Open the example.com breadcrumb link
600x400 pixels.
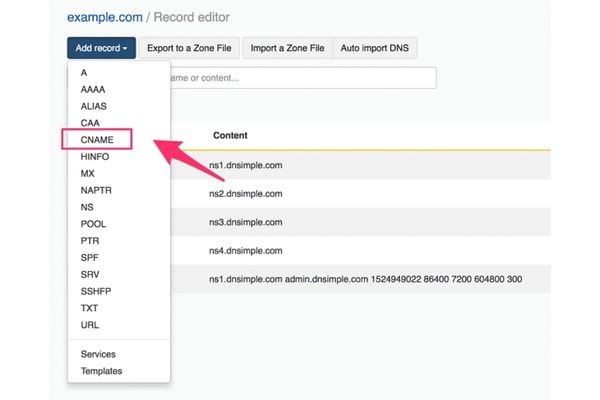point(105,17)
